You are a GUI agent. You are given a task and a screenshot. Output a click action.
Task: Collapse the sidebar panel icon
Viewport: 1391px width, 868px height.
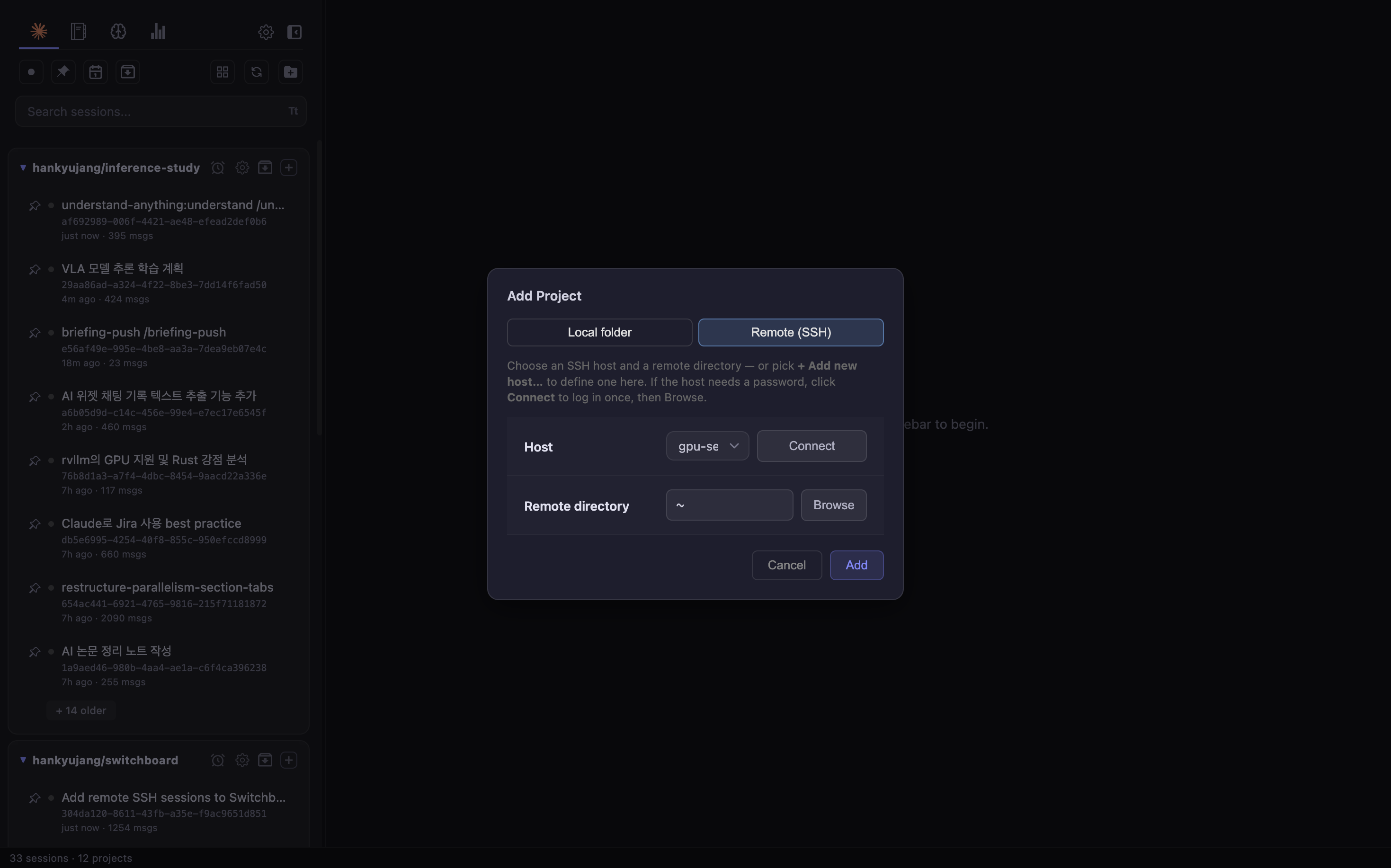[x=294, y=32]
